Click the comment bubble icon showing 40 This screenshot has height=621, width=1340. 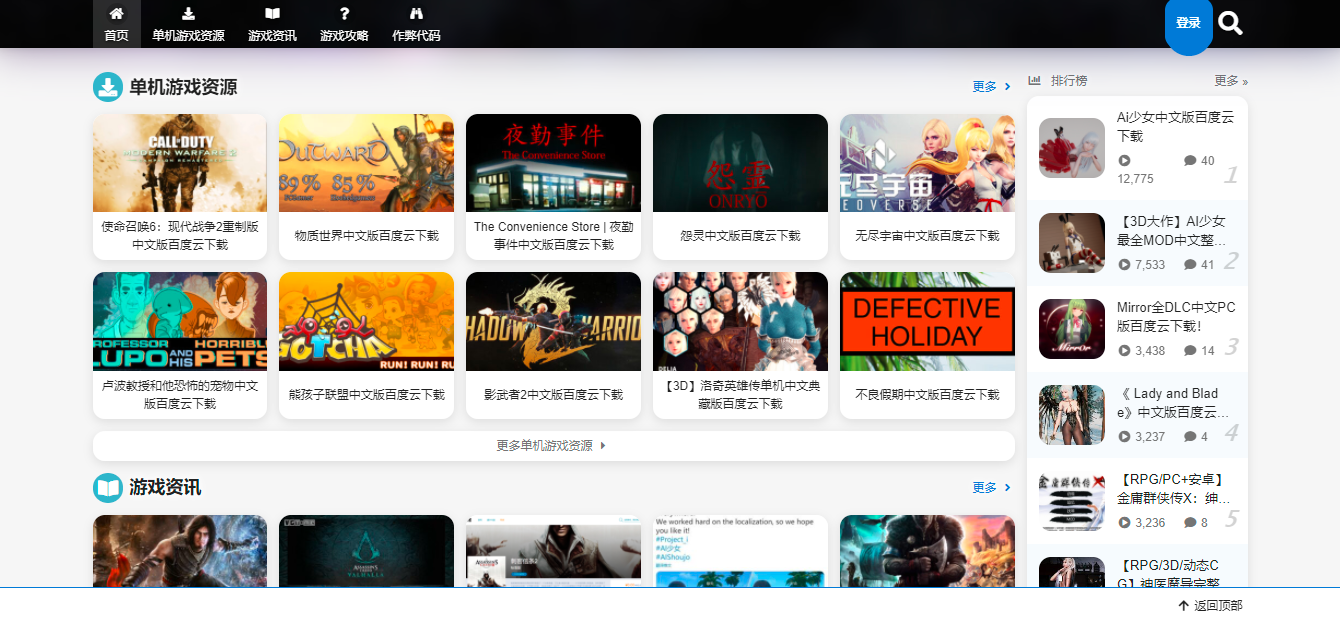coord(1190,160)
